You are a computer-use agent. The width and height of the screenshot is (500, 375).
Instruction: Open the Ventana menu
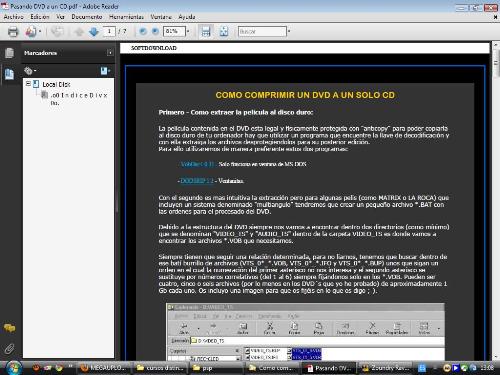point(161,17)
